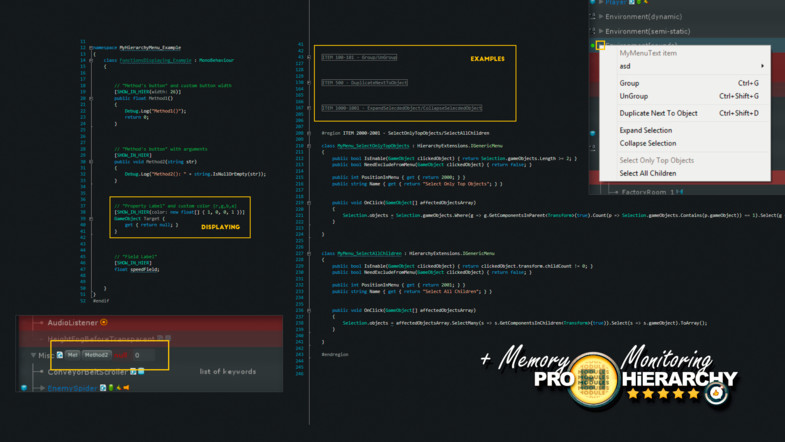The height and width of the screenshot is (442, 785).
Task: Open the FunctionsDisplaying_Example class link
Action: tap(155, 60)
